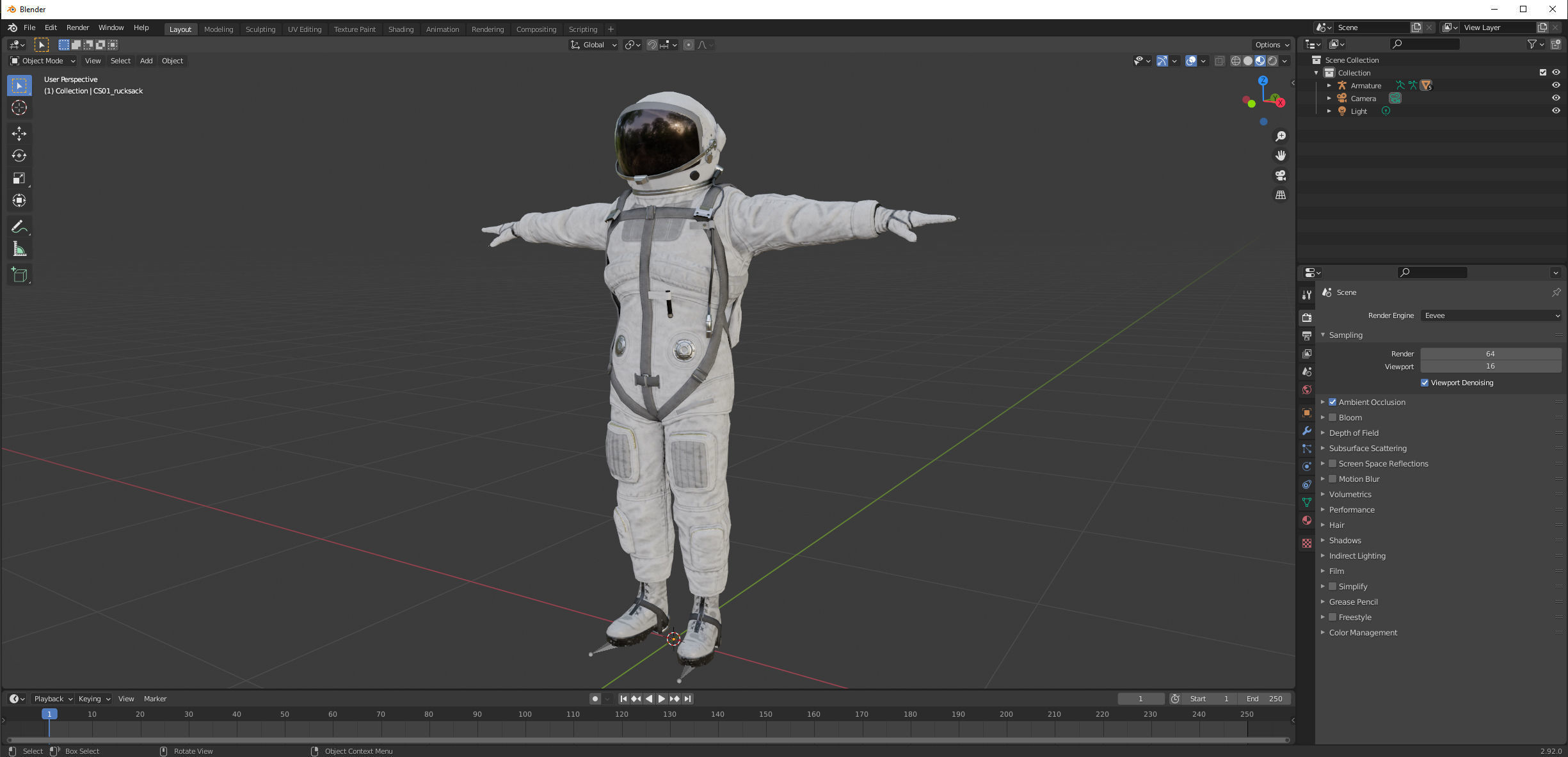Select the Rotate tool
Image resolution: width=1568 pixels, height=757 pixels.
pos(19,155)
